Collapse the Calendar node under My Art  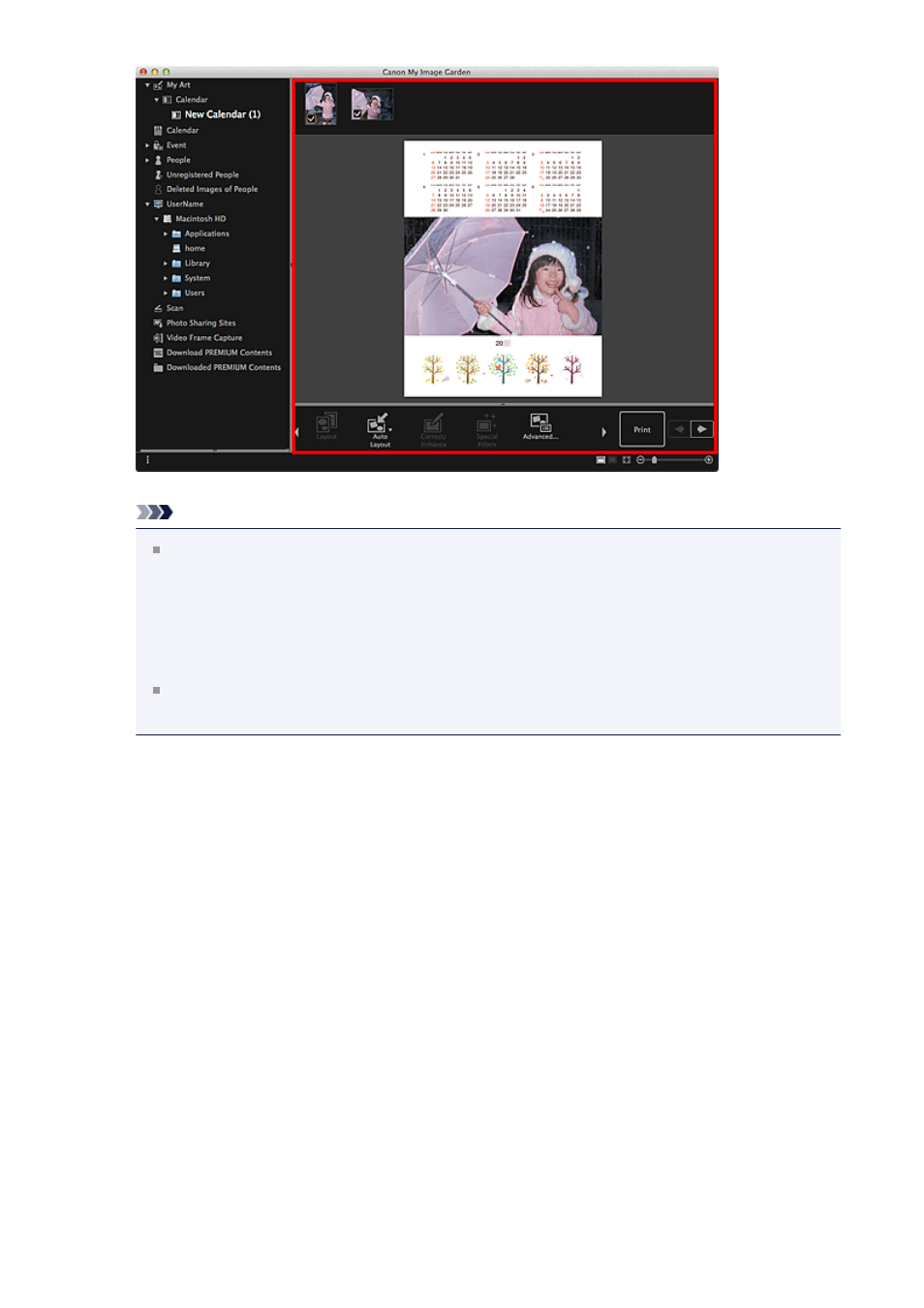pyautogui.click(x=157, y=100)
